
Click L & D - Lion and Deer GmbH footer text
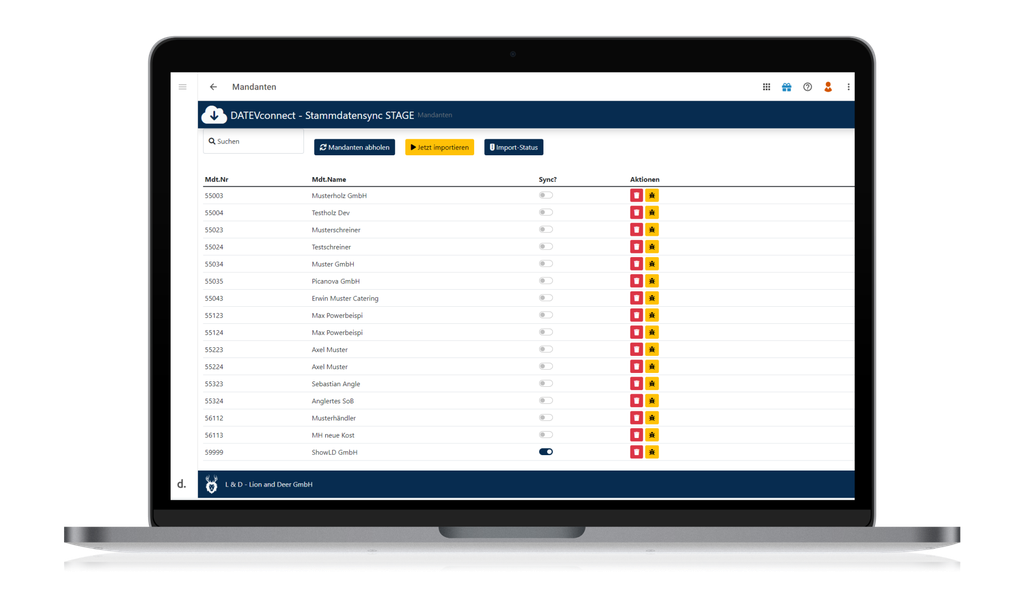(x=269, y=485)
